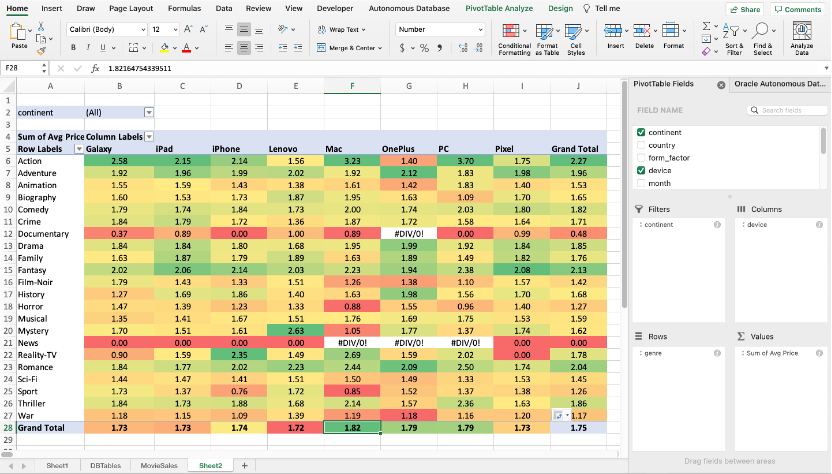Click the Format Painter brush icon
This screenshot has height=474, width=832.
coord(41,51)
